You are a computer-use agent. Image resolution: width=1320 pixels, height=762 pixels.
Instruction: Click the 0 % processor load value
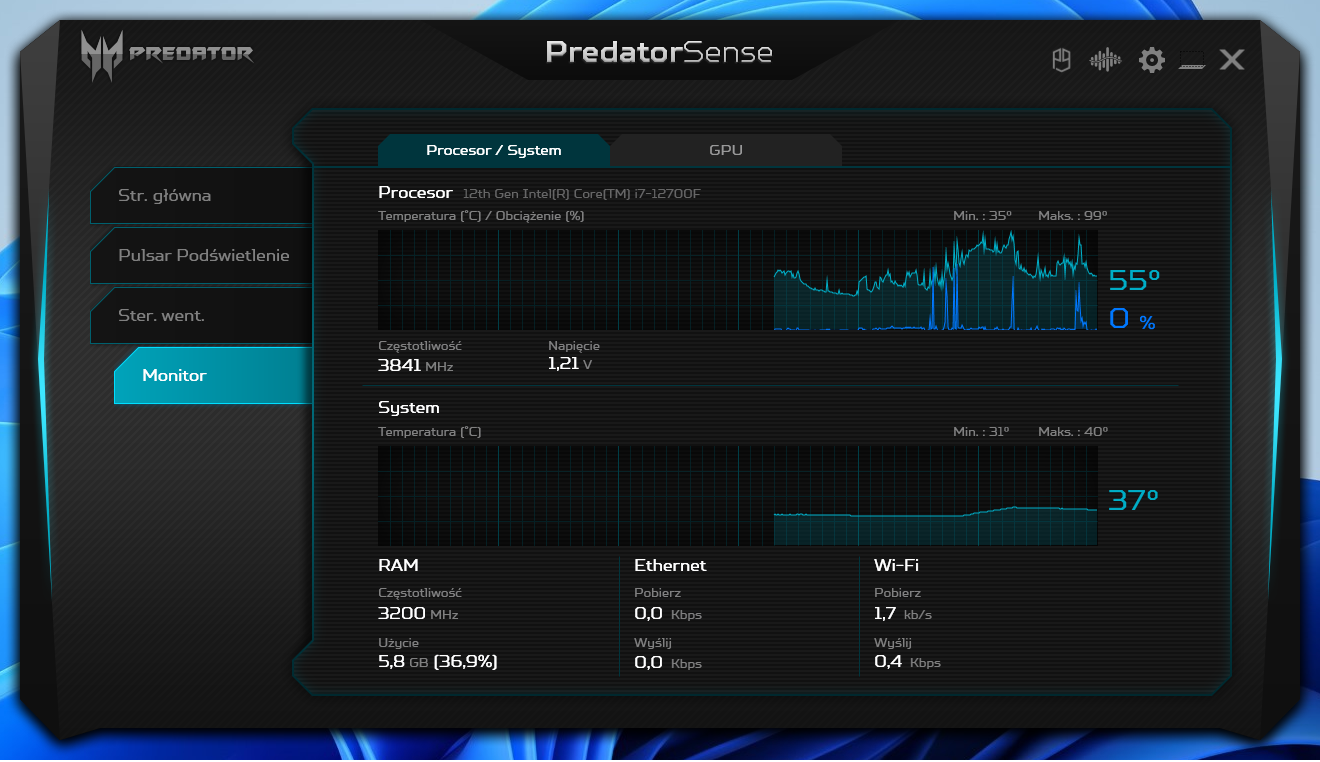(x=1132, y=320)
